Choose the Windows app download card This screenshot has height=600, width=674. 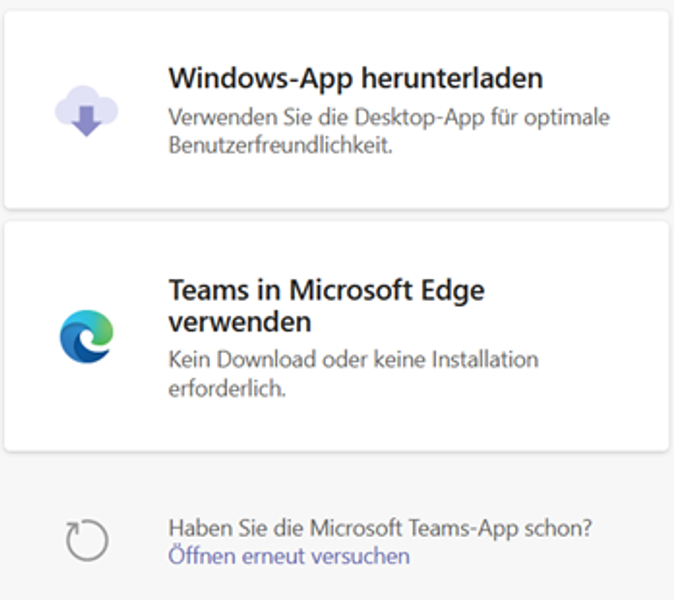tap(337, 110)
